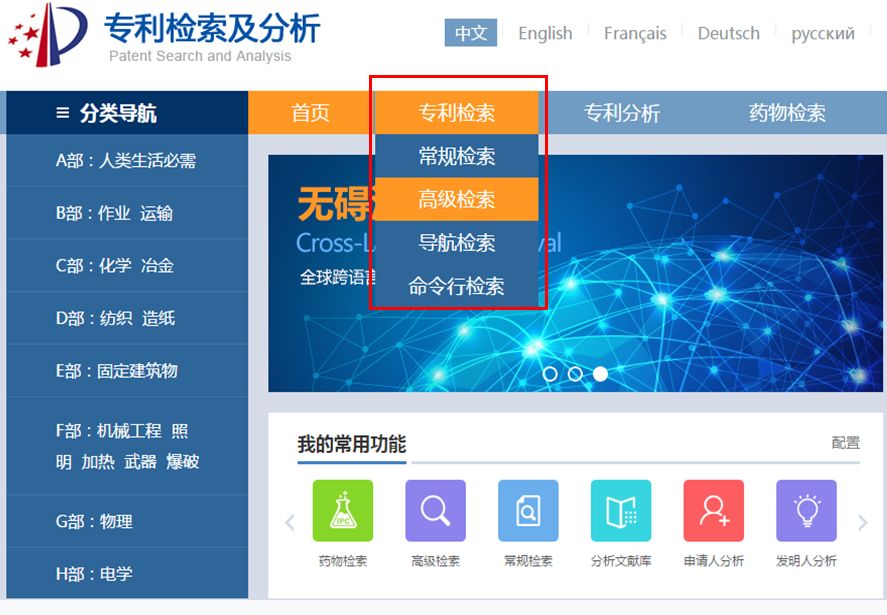
Task: Click the left carousel arrow
Action: [289, 522]
